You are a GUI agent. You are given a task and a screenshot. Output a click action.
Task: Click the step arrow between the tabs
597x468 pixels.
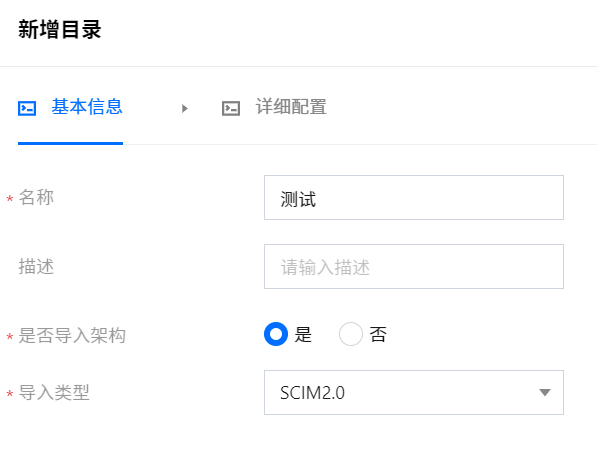(x=185, y=109)
